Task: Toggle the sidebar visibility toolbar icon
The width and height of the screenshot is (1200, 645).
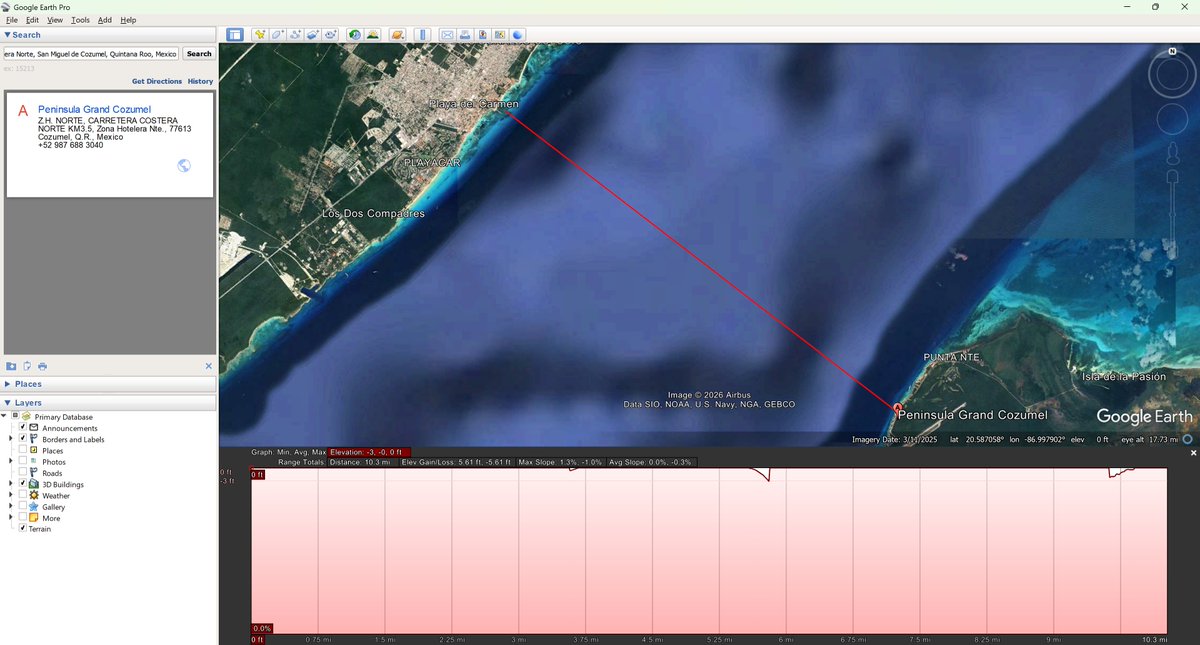Action: pyautogui.click(x=234, y=34)
